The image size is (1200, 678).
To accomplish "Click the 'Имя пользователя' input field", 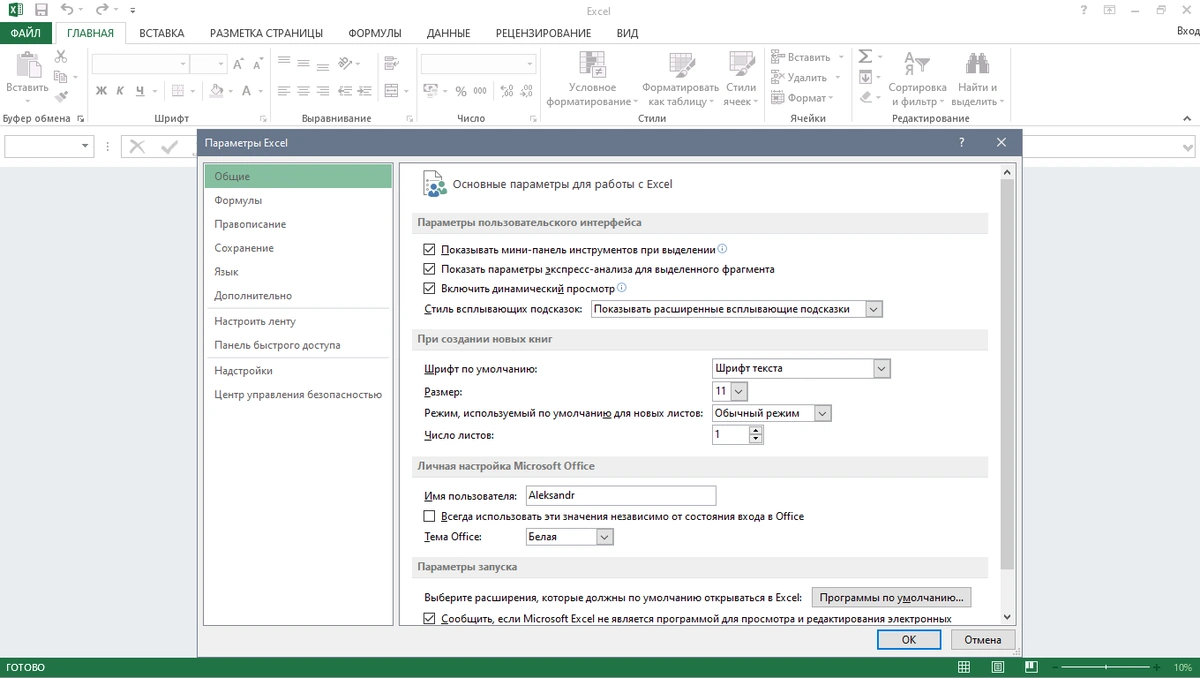I will (619, 495).
